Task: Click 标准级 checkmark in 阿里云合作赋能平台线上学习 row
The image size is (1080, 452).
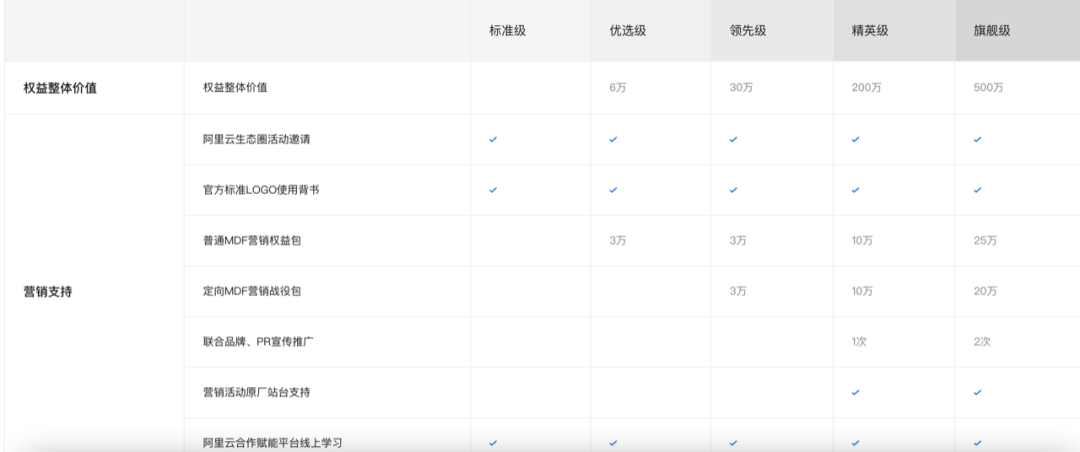Action: (x=493, y=442)
